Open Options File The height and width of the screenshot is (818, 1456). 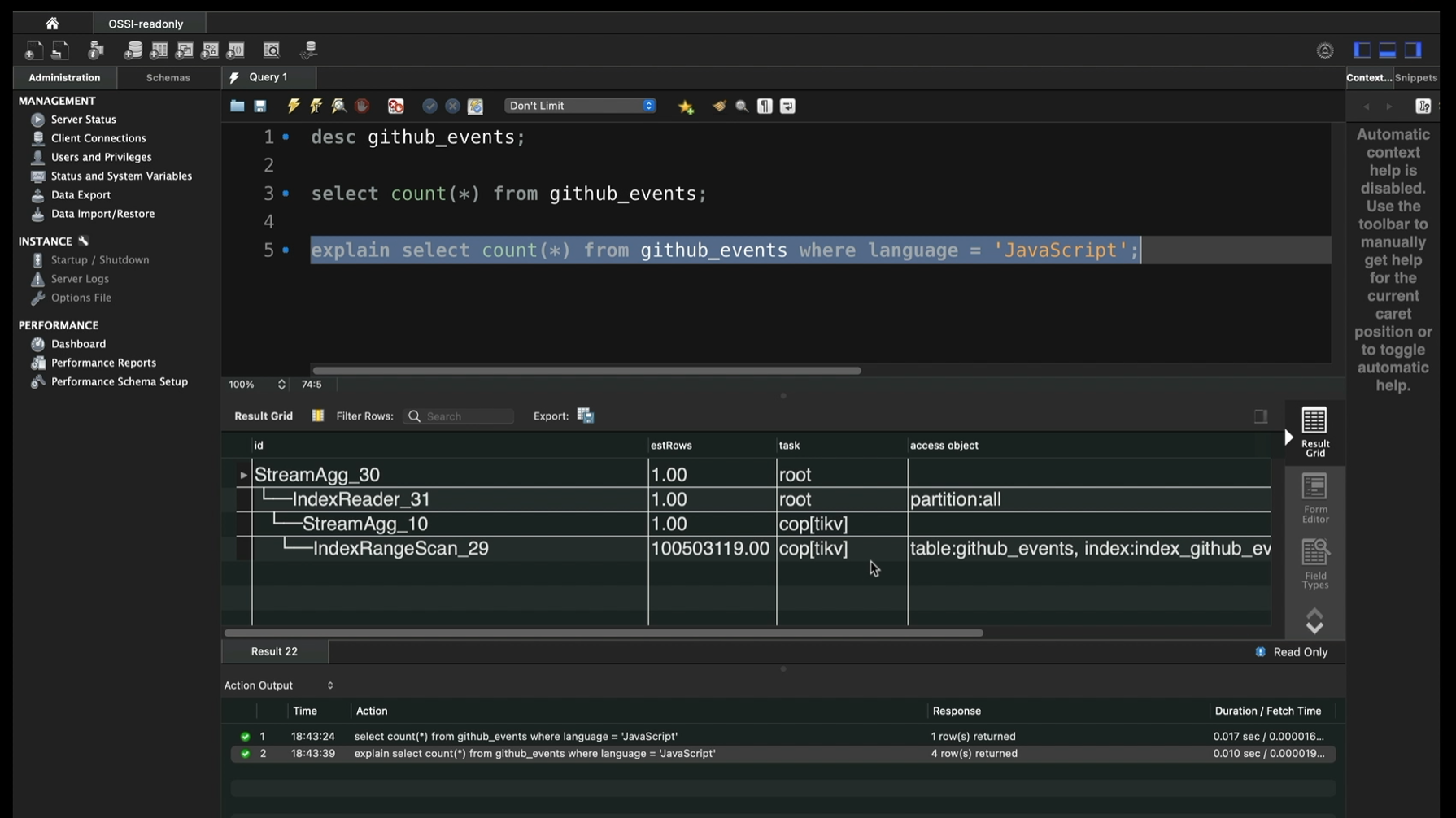point(81,298)
